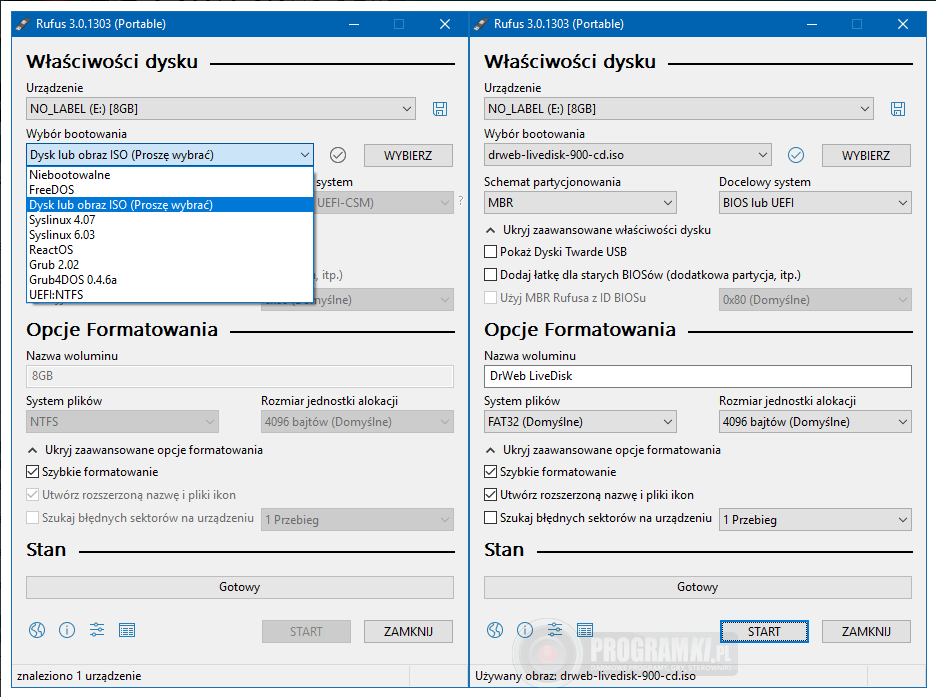Click save-disk icon in right Rufus window

click(x=898, y=109)
